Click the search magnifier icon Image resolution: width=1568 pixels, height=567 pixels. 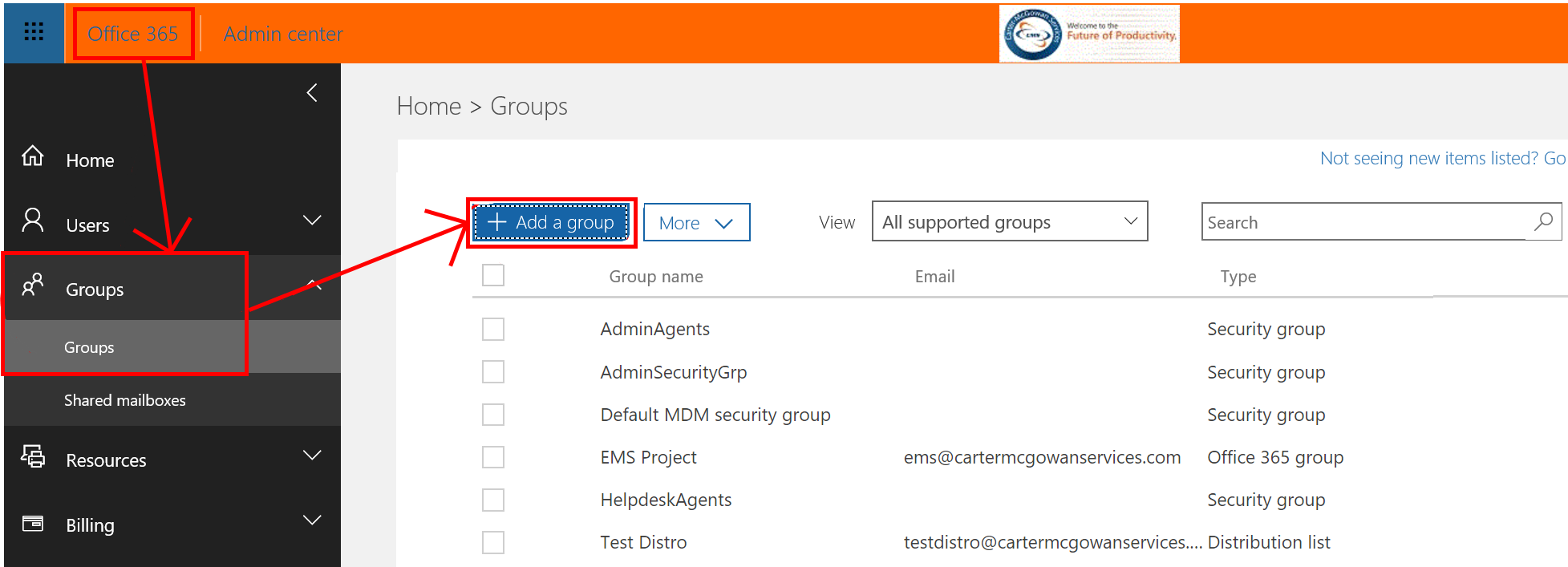[x=1543, y=221]
